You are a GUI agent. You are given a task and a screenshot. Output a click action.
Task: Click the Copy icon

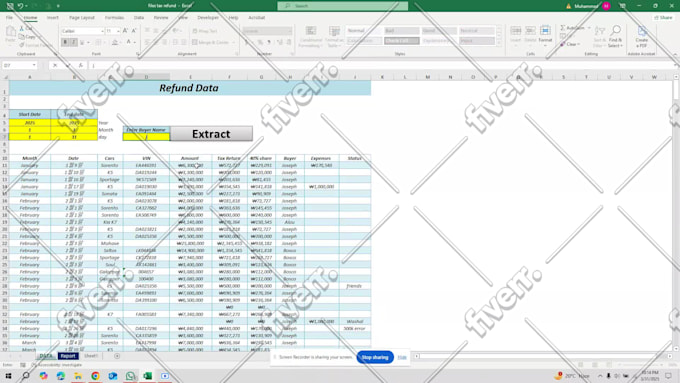[x=22, y=37]
